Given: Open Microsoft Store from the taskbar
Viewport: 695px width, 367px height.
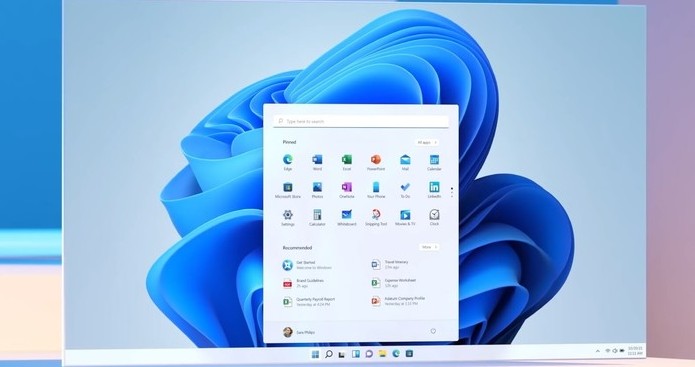Looking at the screenshot, I should pyautogui.click(x=409, y=353).
